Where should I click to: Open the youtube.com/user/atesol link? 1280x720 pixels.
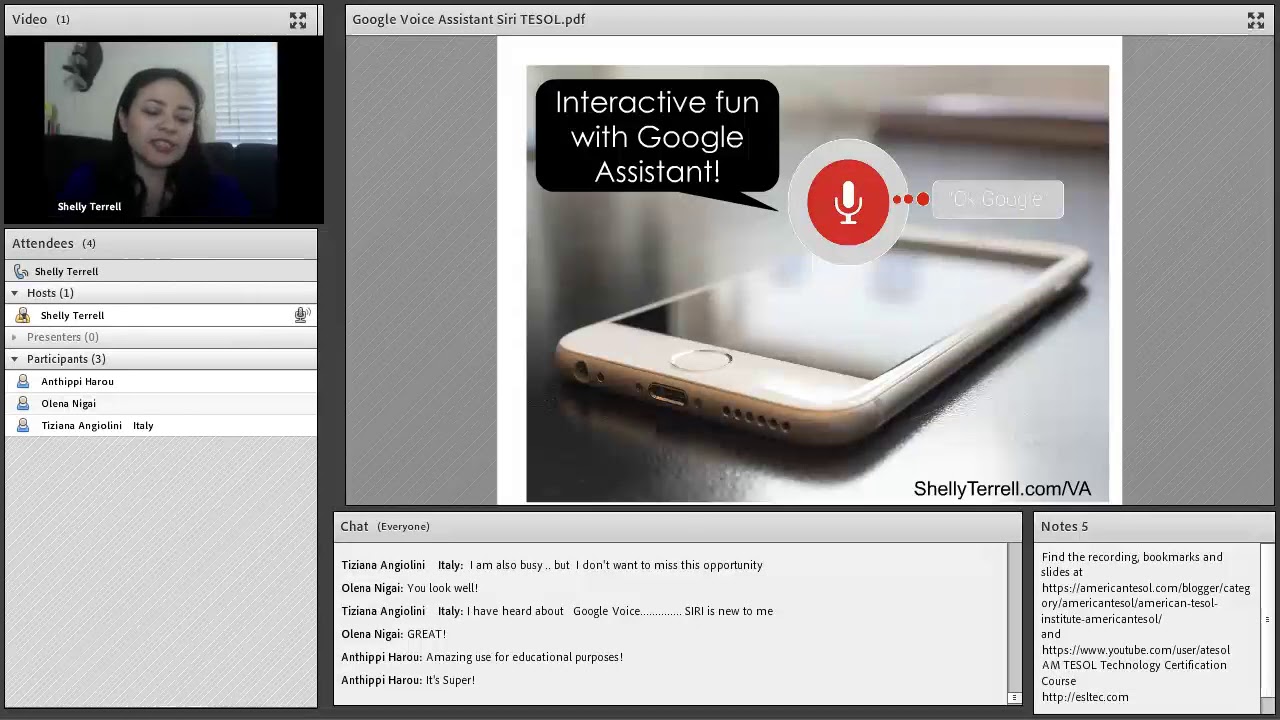point(1135,650)
